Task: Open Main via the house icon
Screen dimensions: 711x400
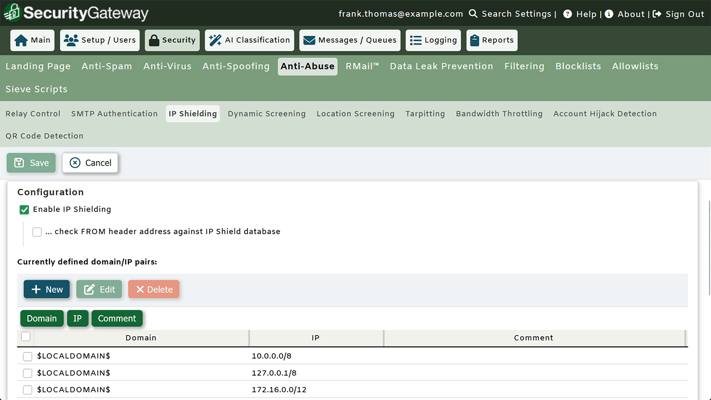Action: click(21, 40)
